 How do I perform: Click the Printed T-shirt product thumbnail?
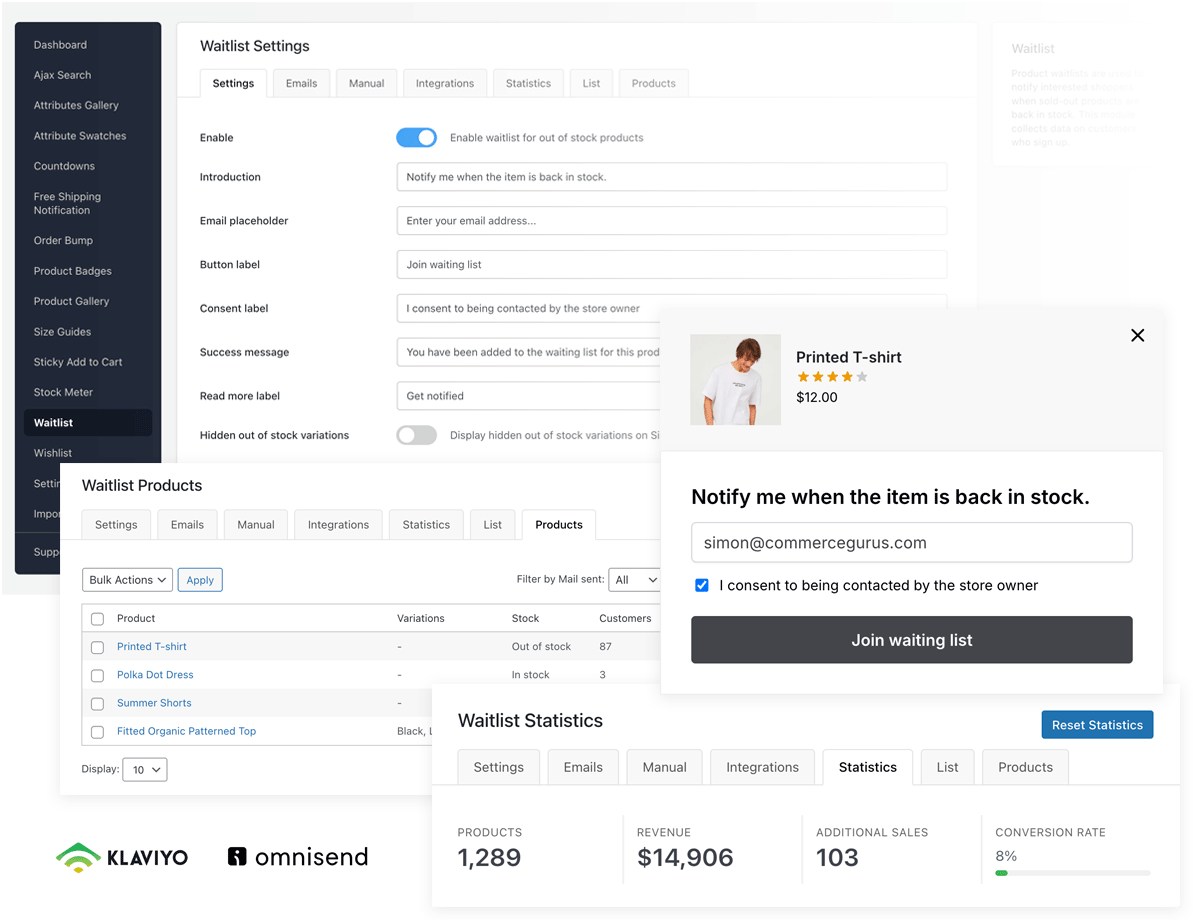coord(735,380)
